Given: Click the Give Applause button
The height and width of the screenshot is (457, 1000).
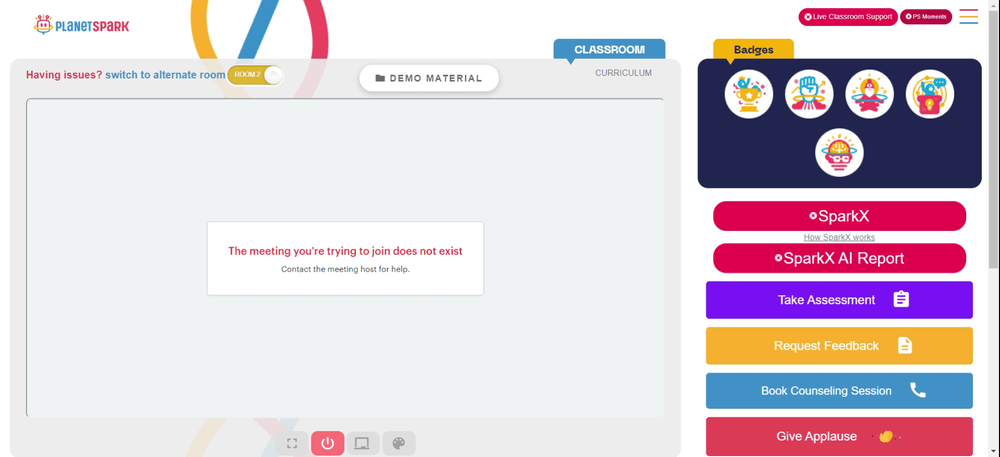Looking at the screenshot, I should 839,437.
